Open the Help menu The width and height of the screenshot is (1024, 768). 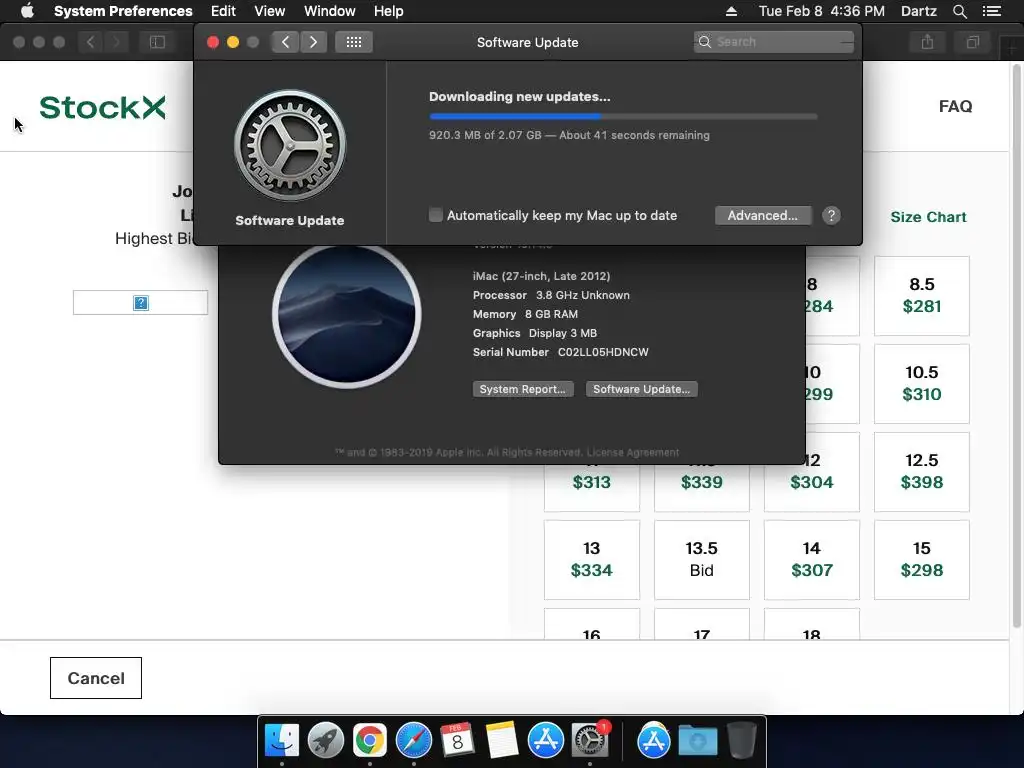coord(389,11)
